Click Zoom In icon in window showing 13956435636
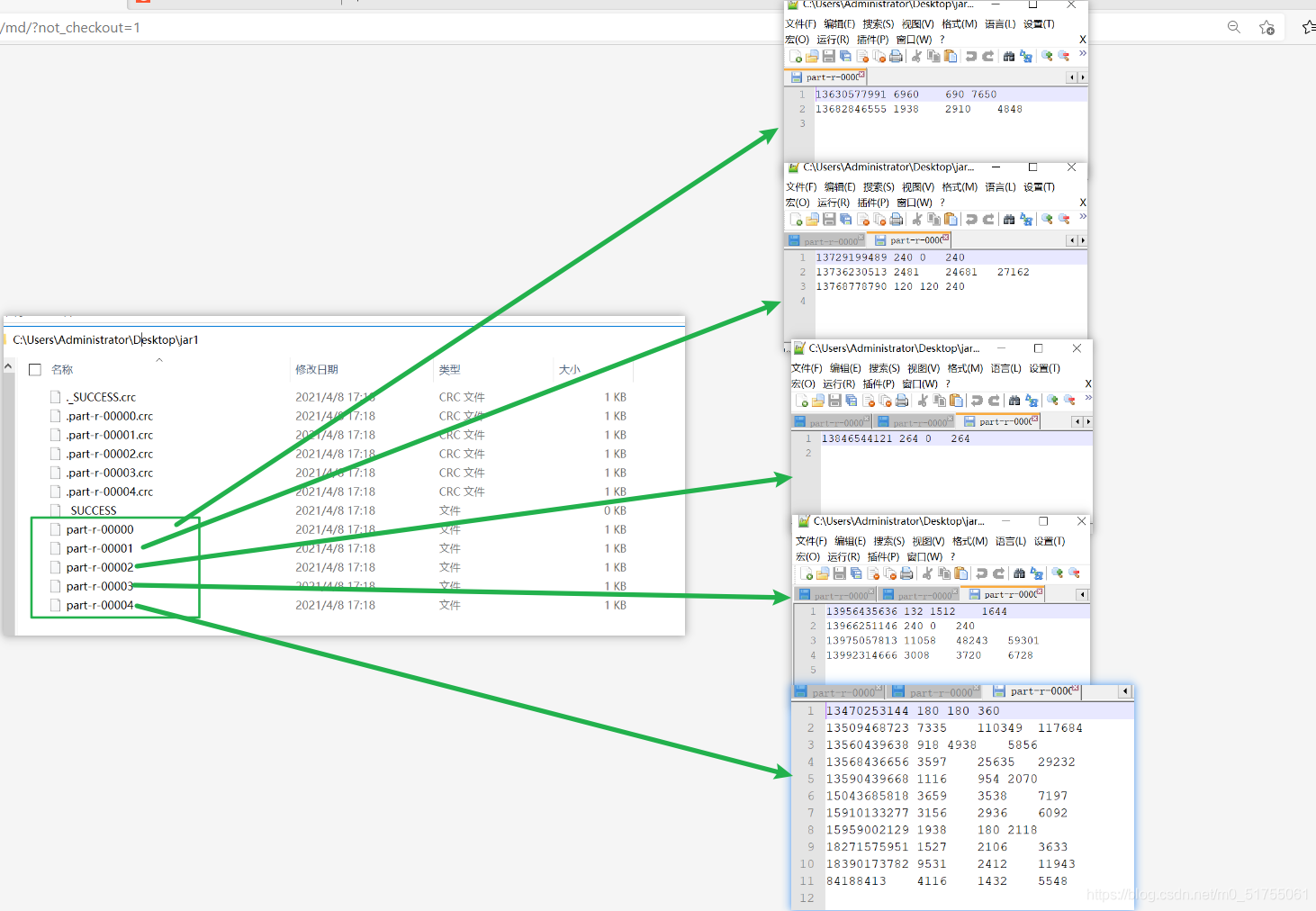Image resolution: width=1316 pixels, height=911 pixels. pyautogui.click(x=1058, y=573)
